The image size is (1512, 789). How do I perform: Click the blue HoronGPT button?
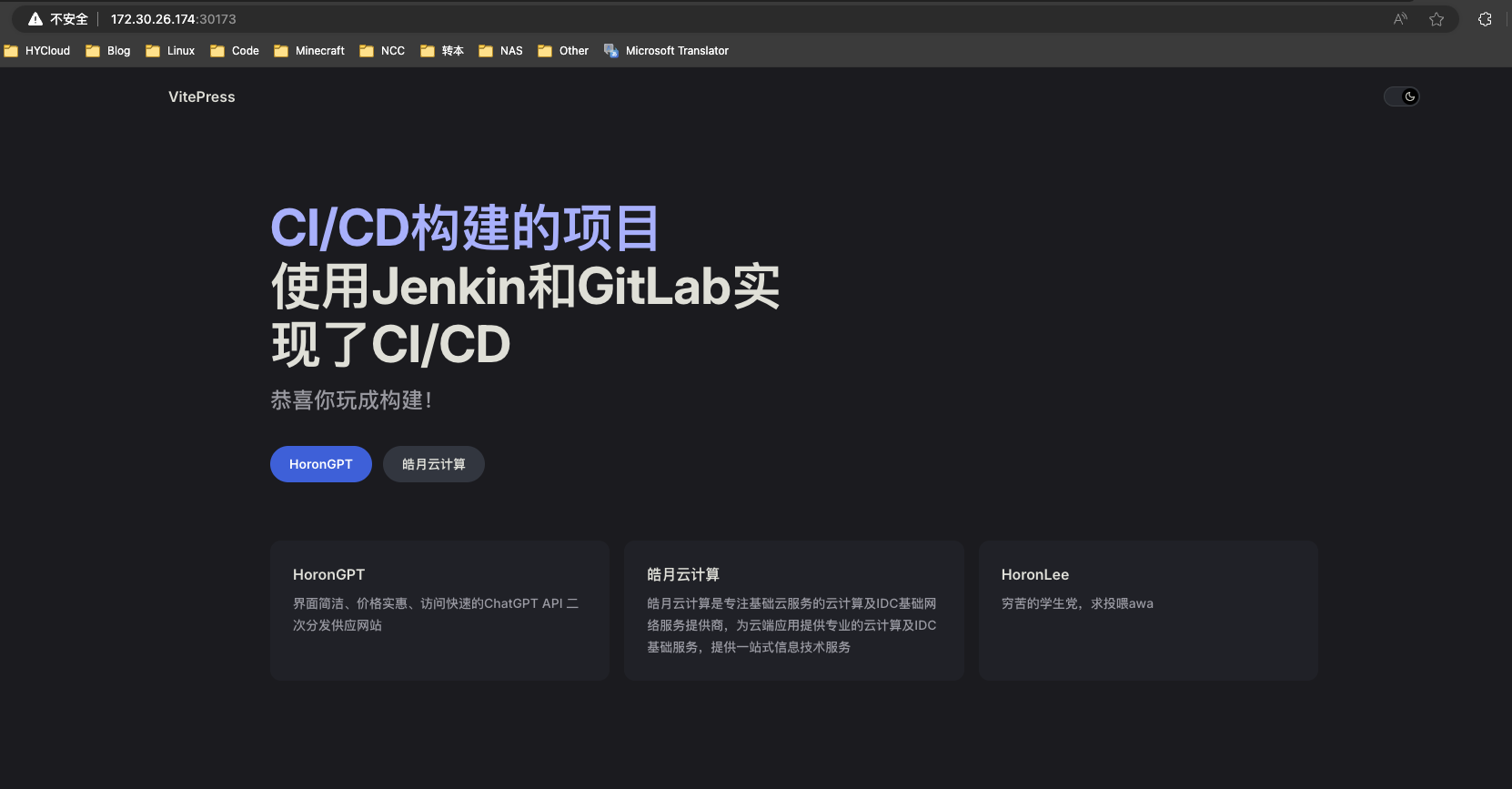(x=320, y=464)
